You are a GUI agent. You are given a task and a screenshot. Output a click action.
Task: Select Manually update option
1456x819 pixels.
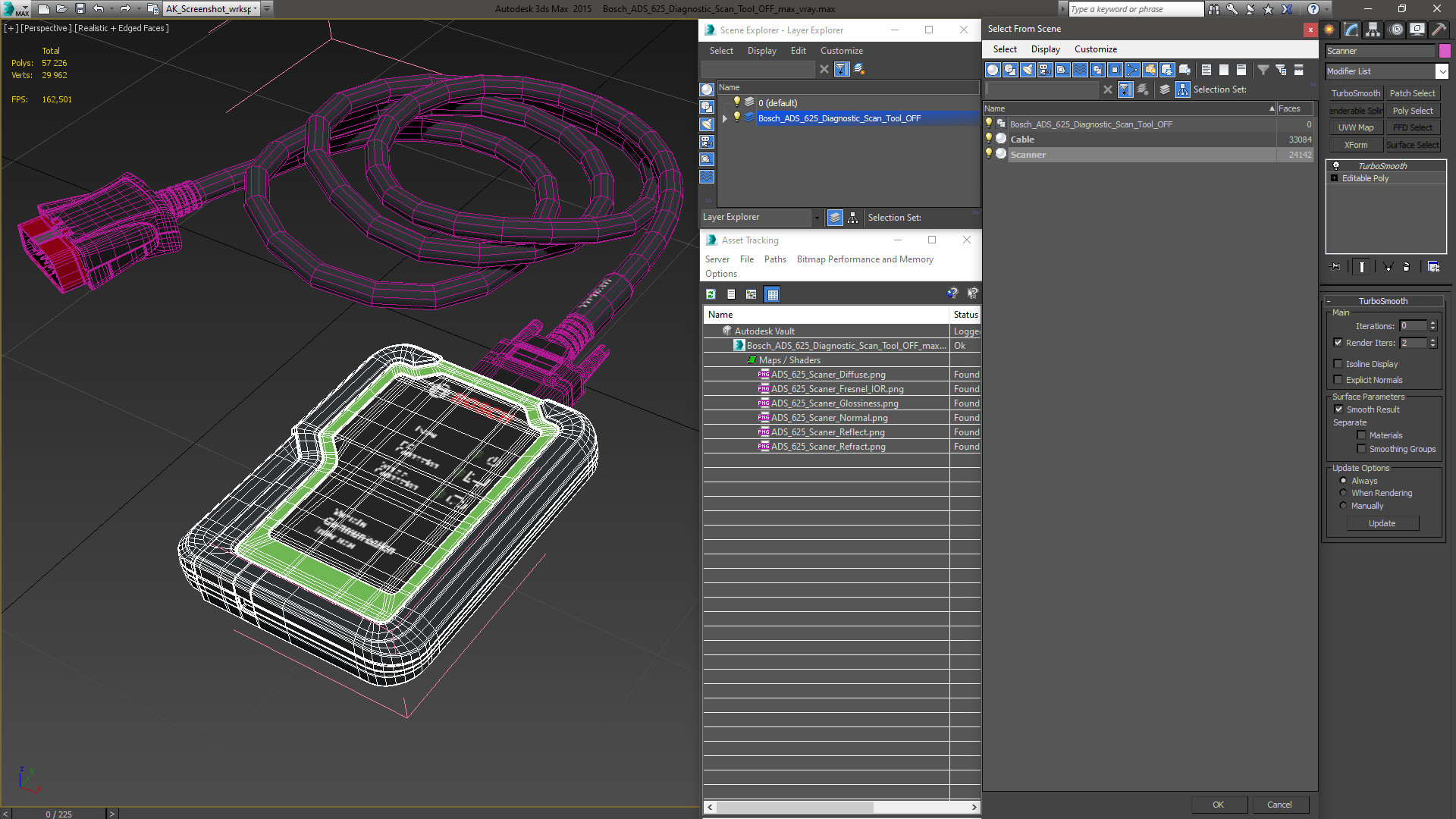[1343, 506]
